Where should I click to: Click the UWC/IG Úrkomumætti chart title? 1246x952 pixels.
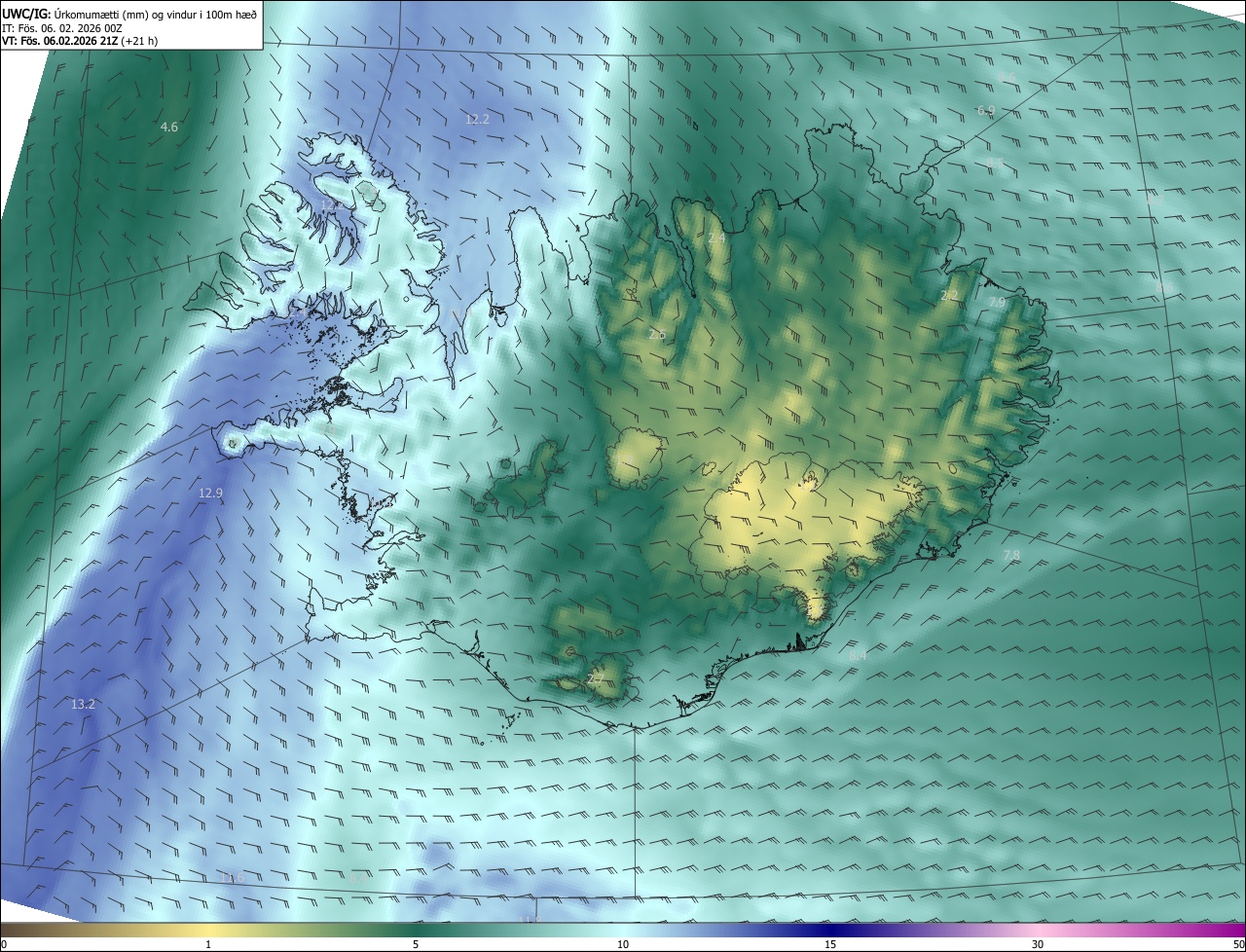(129, 13)
